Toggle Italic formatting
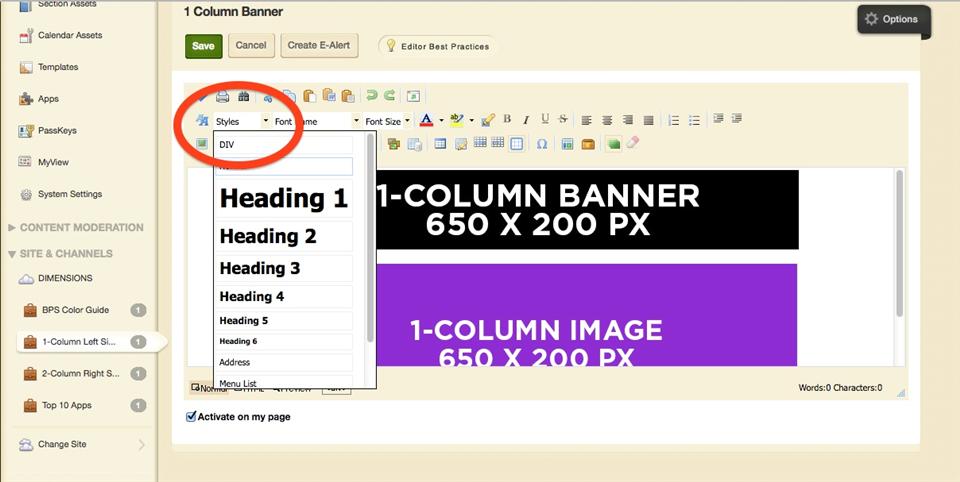The image size is (960, 482). (x=526, y=119)
